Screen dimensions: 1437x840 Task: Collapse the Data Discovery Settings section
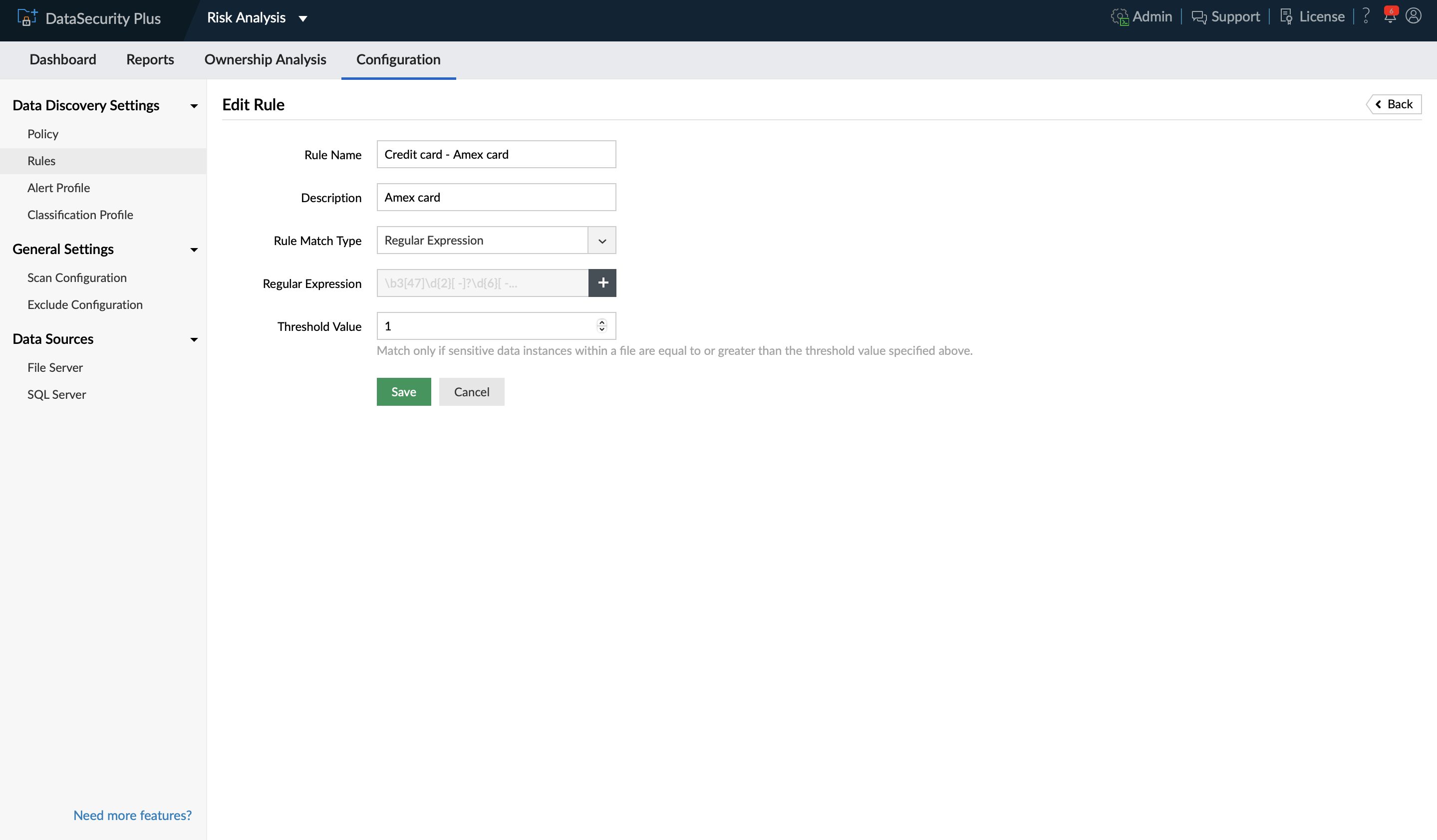194,106
